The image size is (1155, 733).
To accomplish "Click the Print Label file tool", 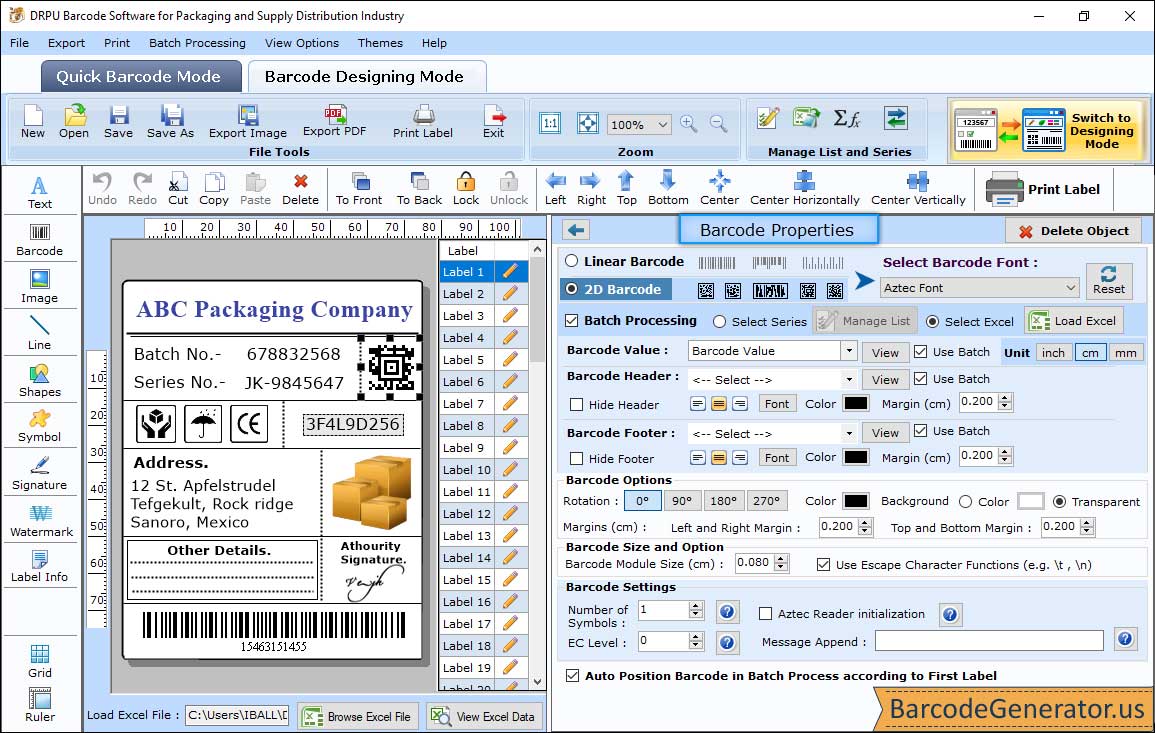I will [x=423, y=122].
